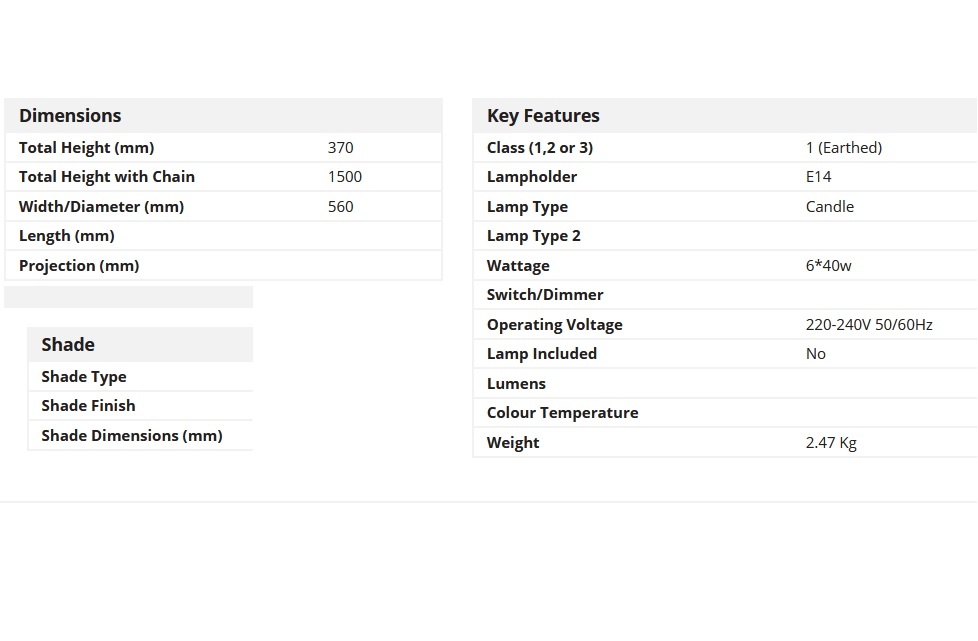This screenshot has width=978, height=641.
Task: Select the Key Features section header
Action: pyautogui.click(x=543, y=115)
